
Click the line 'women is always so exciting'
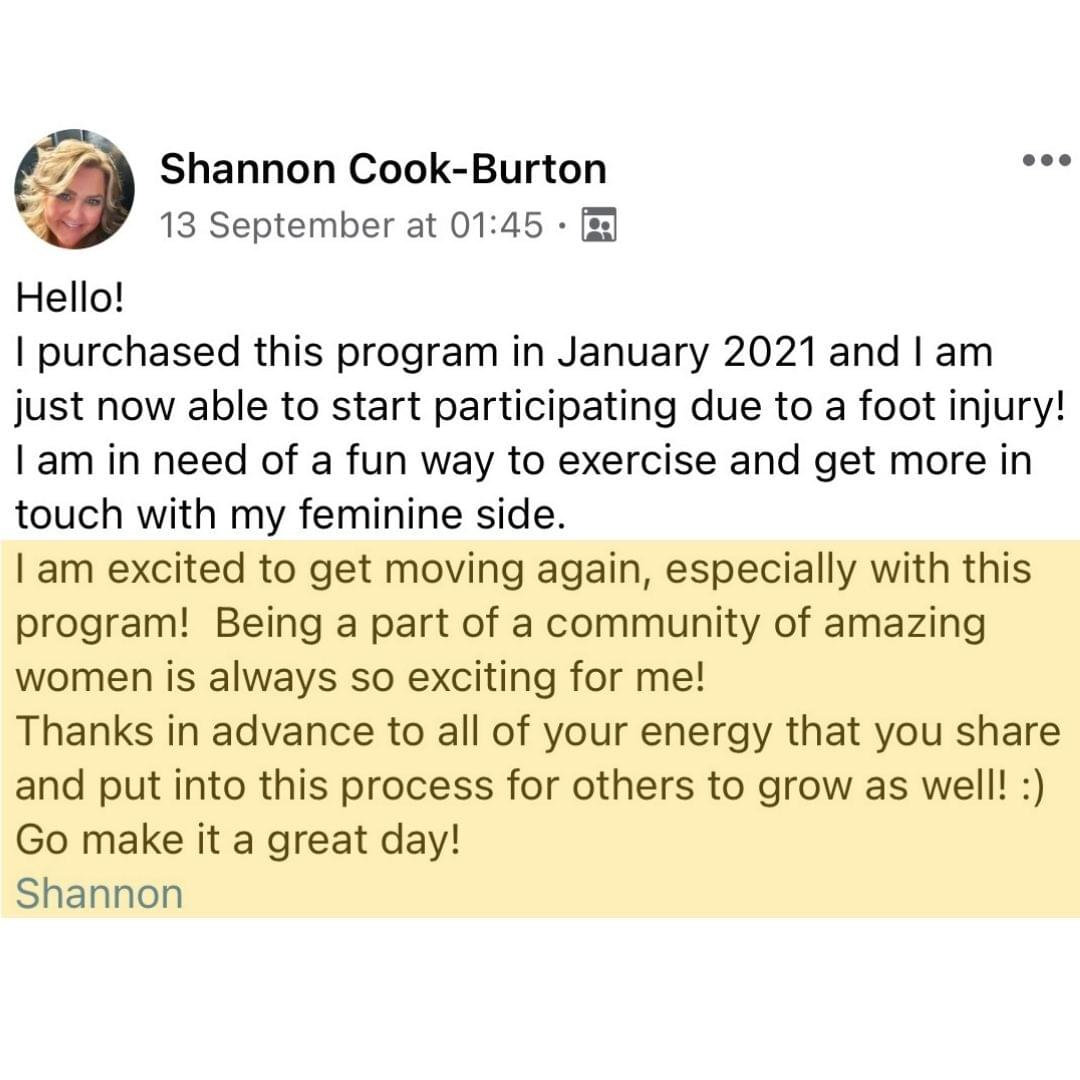pos(361,677)
